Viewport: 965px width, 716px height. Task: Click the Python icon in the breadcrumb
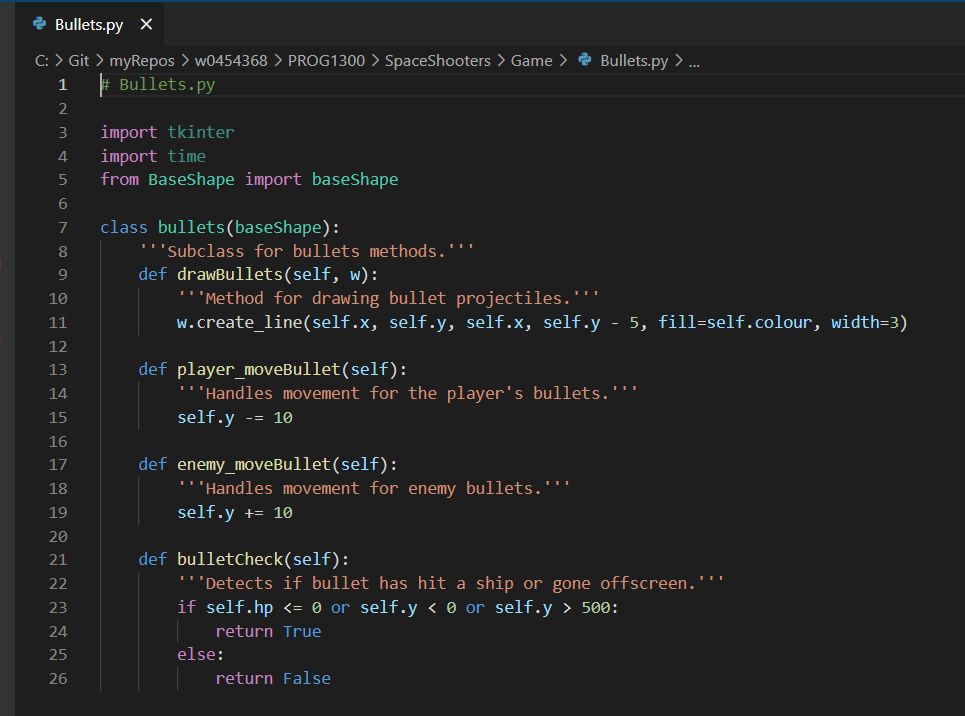[585, 60]
